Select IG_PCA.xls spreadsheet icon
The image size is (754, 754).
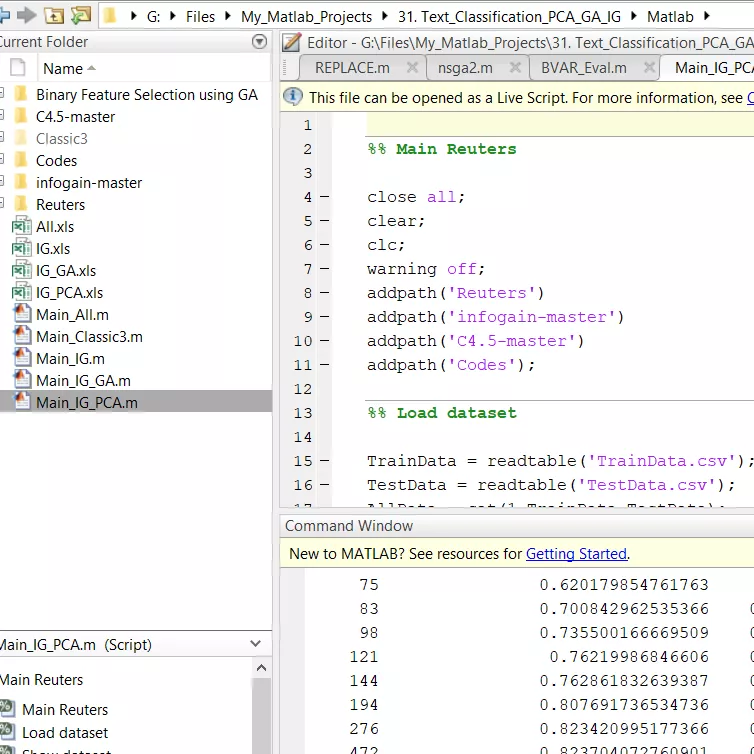point(21,292)
